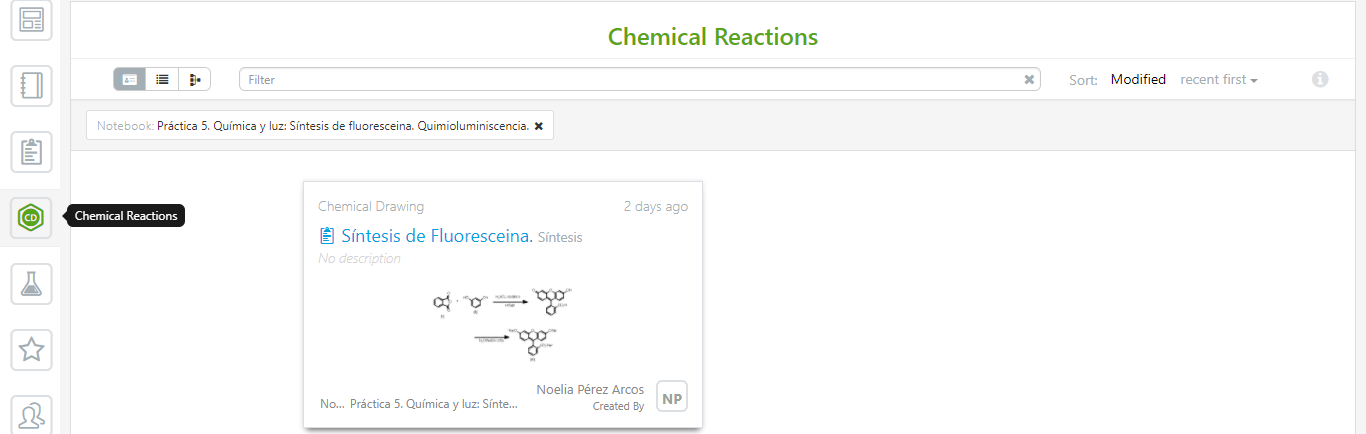Viewport: 1366px width, 434px height.
Task: Open the Notebooks sidebar icon
Action: [x=31, y=86]
